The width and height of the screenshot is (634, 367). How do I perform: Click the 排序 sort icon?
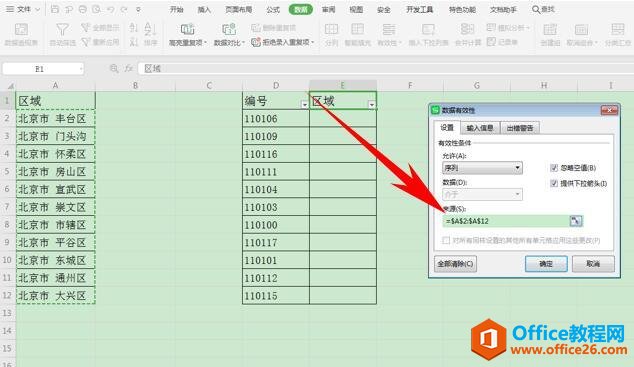[150, 30]
